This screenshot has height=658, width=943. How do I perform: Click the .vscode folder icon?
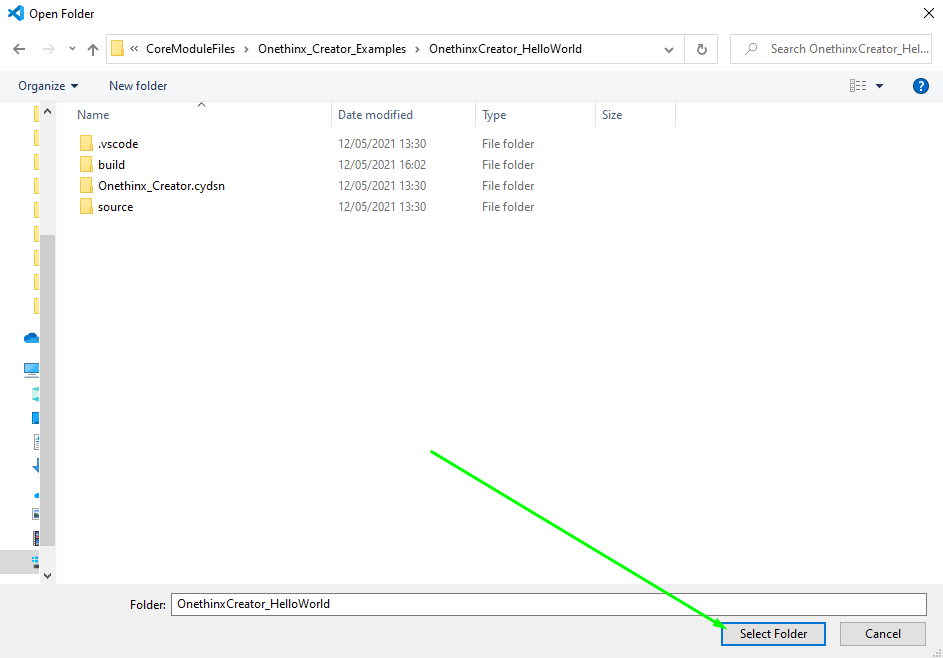85,144
